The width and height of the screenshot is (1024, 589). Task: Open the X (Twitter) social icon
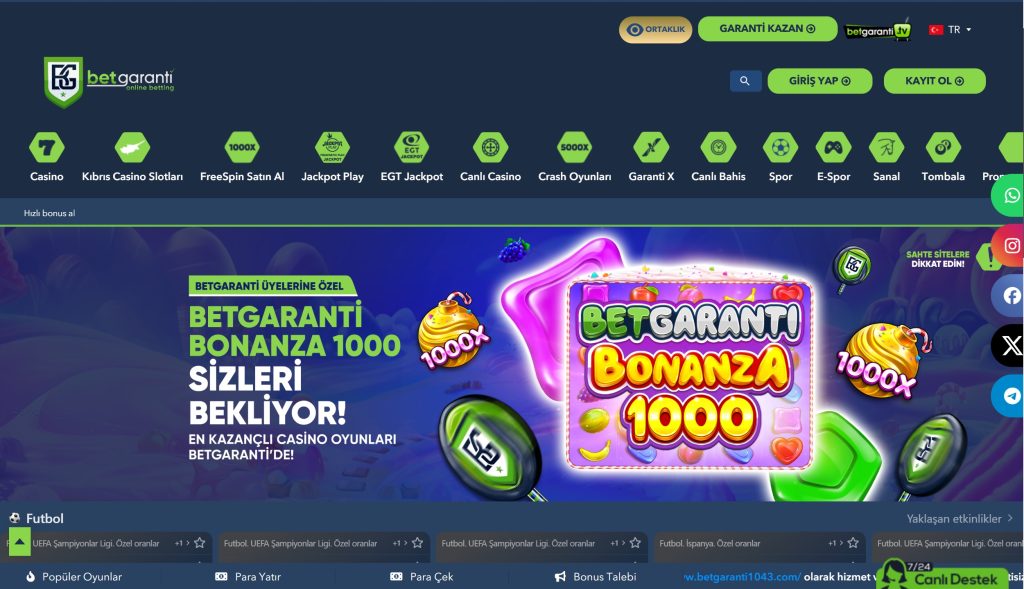click(x=1010, y=345)
